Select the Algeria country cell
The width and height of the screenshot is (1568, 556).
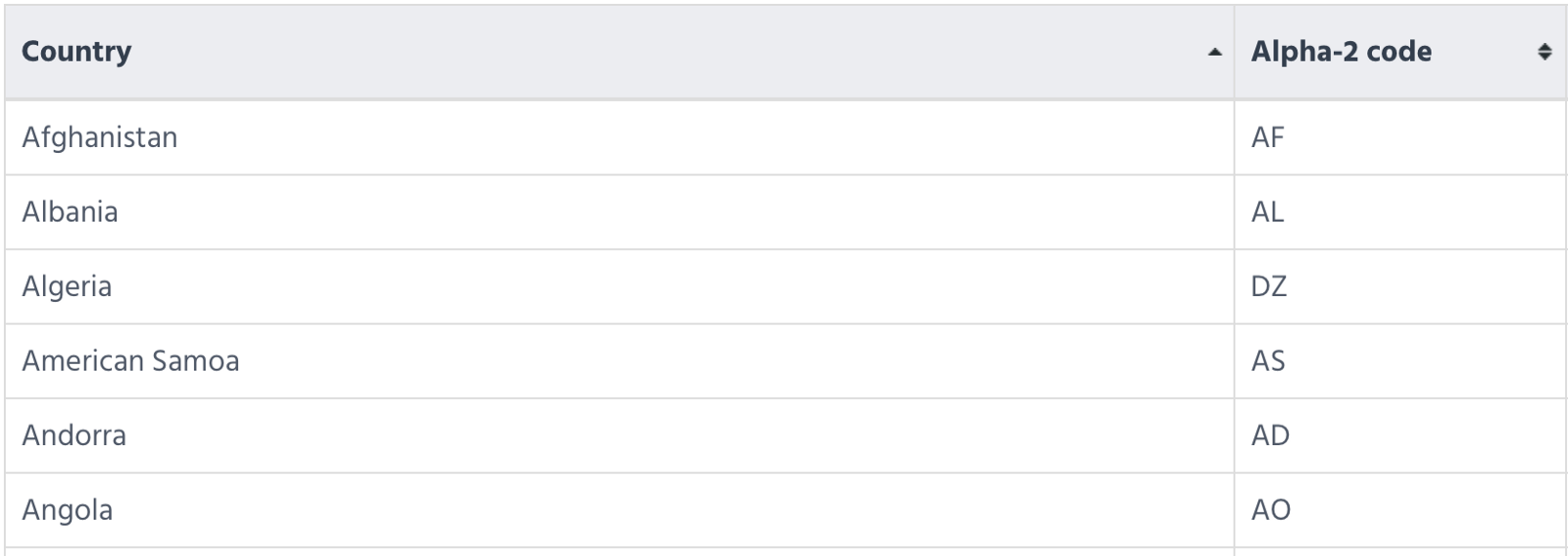(x=619, y=286)
